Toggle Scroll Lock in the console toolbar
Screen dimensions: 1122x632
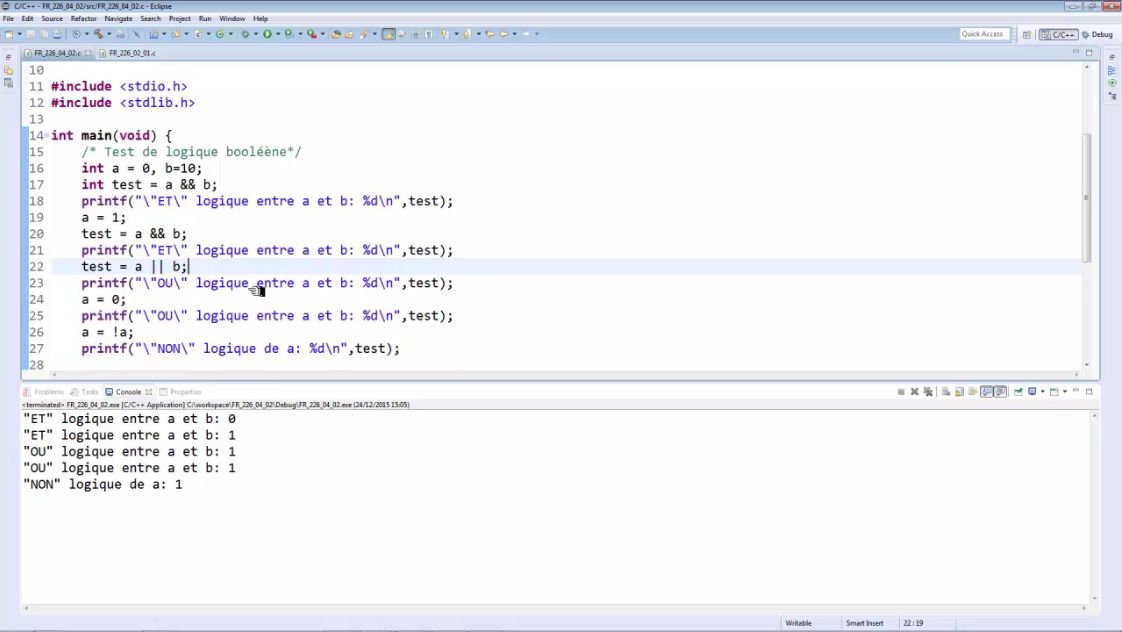(959, 392)
